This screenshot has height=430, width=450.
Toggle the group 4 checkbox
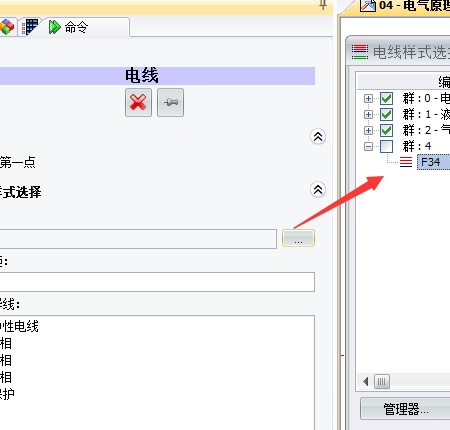coord(387,146)
